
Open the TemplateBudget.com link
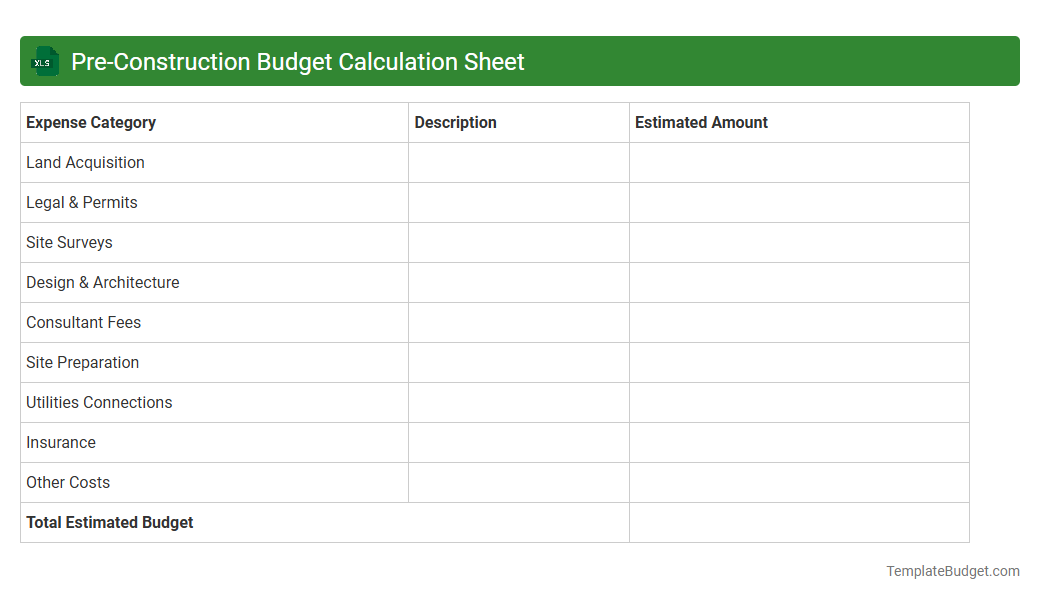tap(951, 570)
